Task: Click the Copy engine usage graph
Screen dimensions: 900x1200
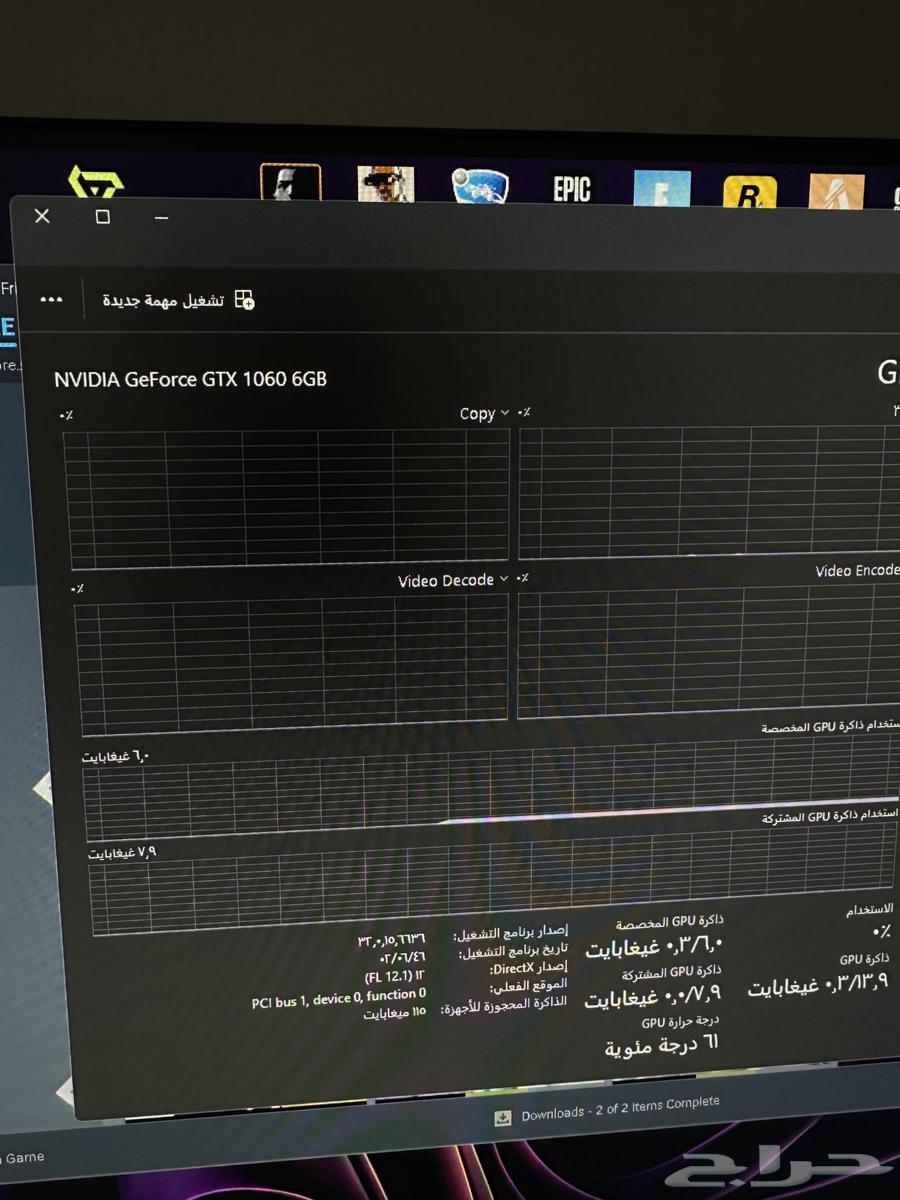Action: (x=288, y=494)
